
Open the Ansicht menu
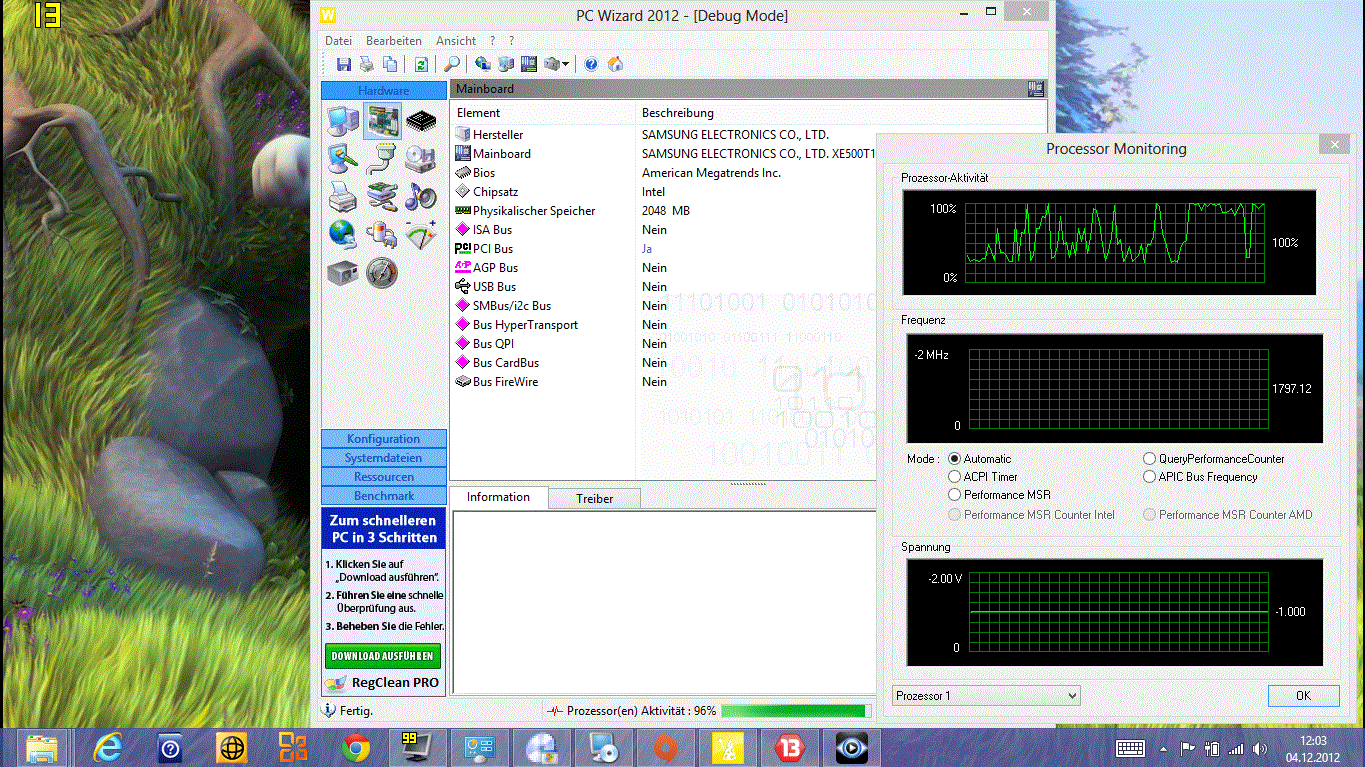click(x=455, y=41)
